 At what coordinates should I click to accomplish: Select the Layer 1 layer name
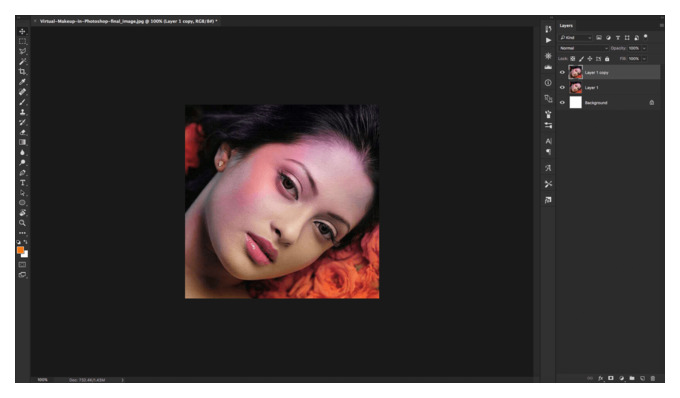coord(592,88)
